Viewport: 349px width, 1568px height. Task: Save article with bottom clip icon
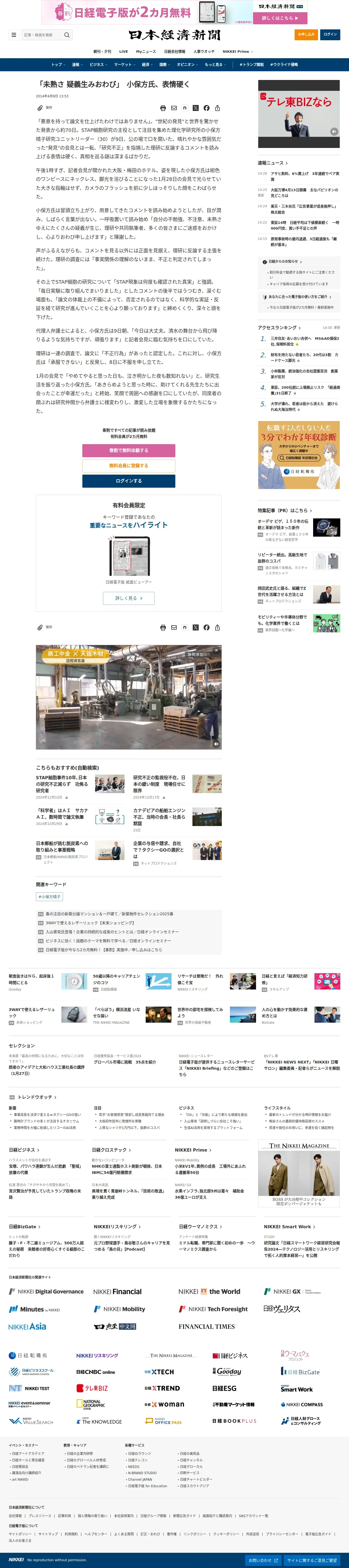40,627
